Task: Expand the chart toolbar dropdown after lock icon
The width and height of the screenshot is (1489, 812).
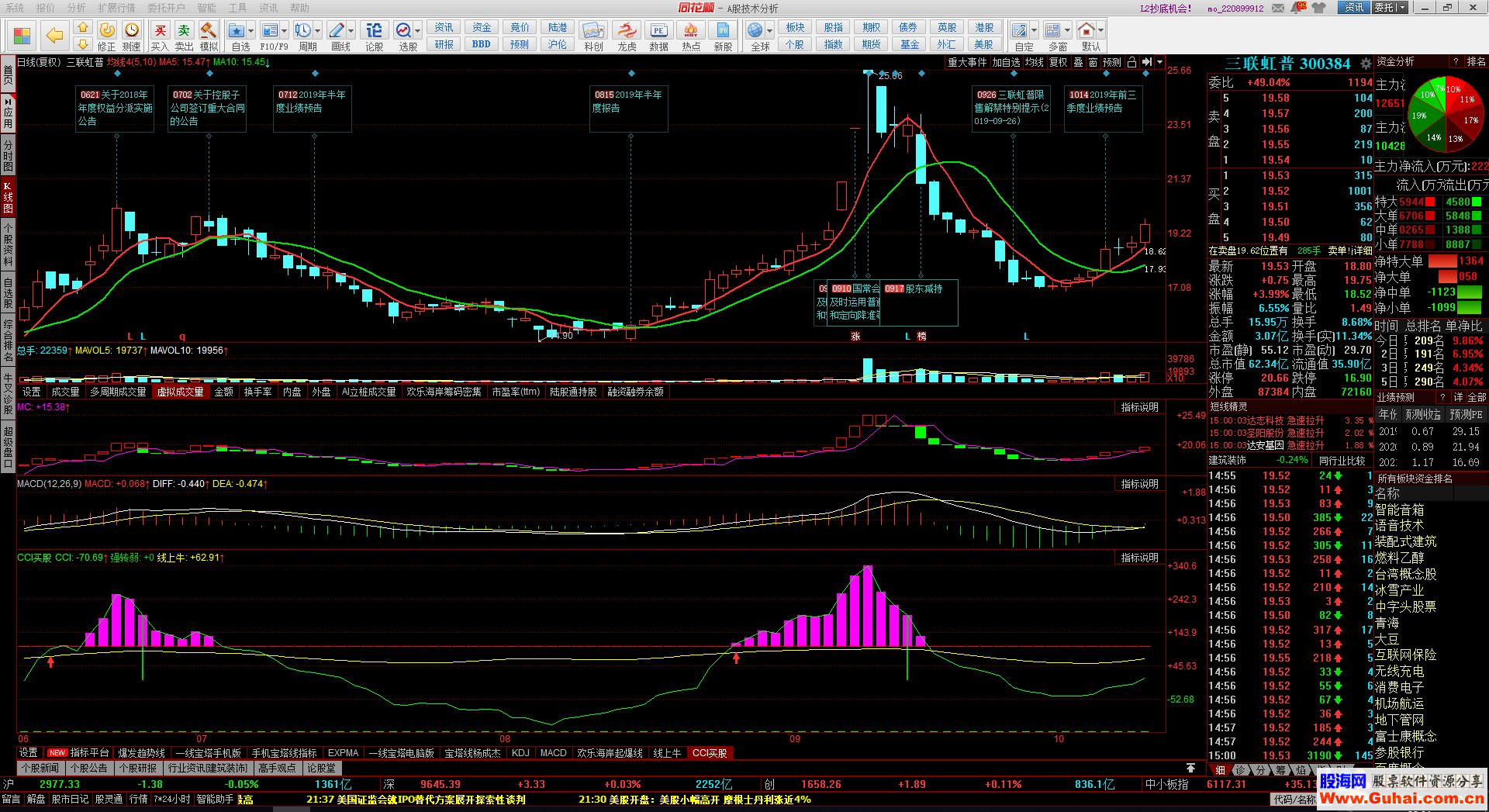Action: coord(1159,62)
